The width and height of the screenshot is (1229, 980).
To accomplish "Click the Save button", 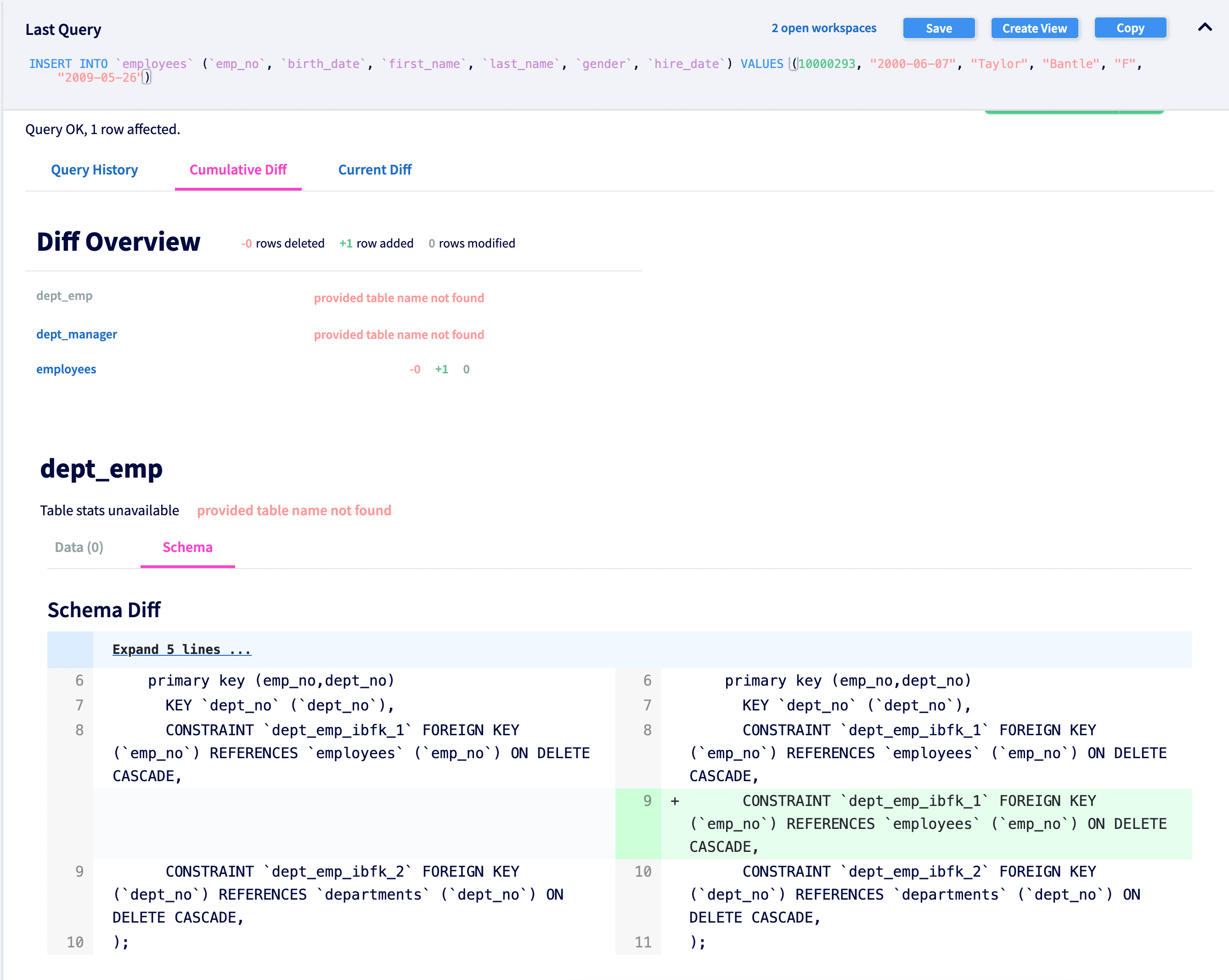I will [938, 28].
